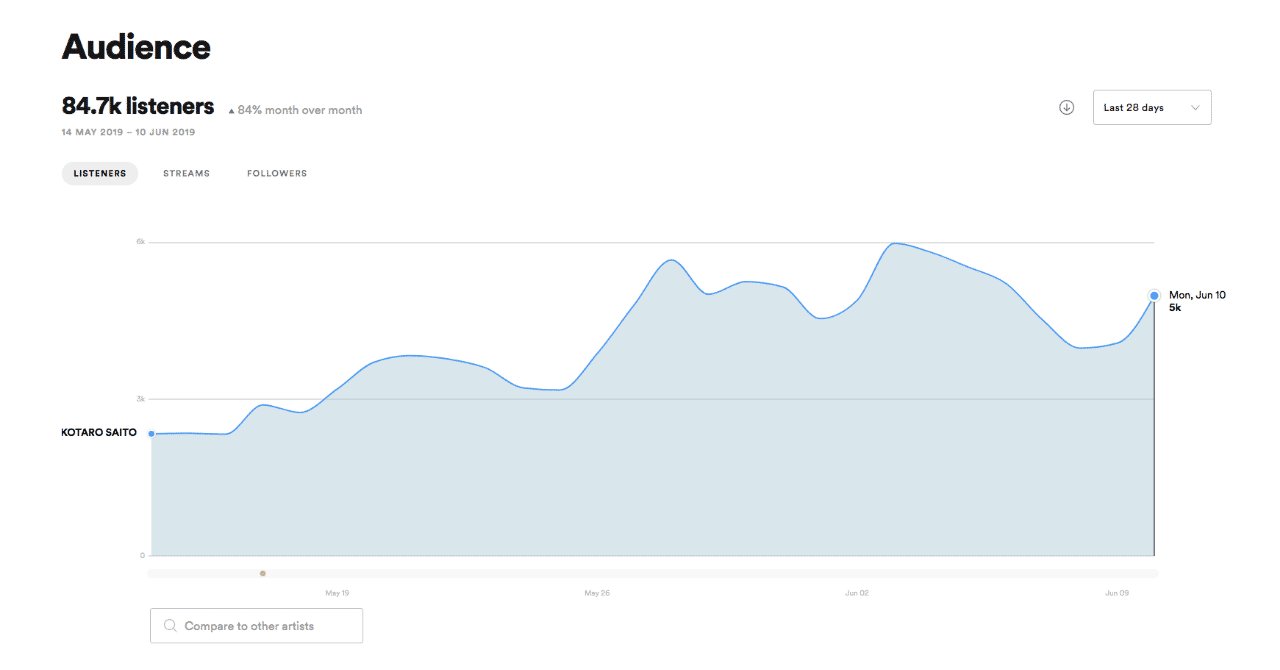Open the Last 28 days date range dropdown
The image size is (1280, 670).
pos(1152,108)
